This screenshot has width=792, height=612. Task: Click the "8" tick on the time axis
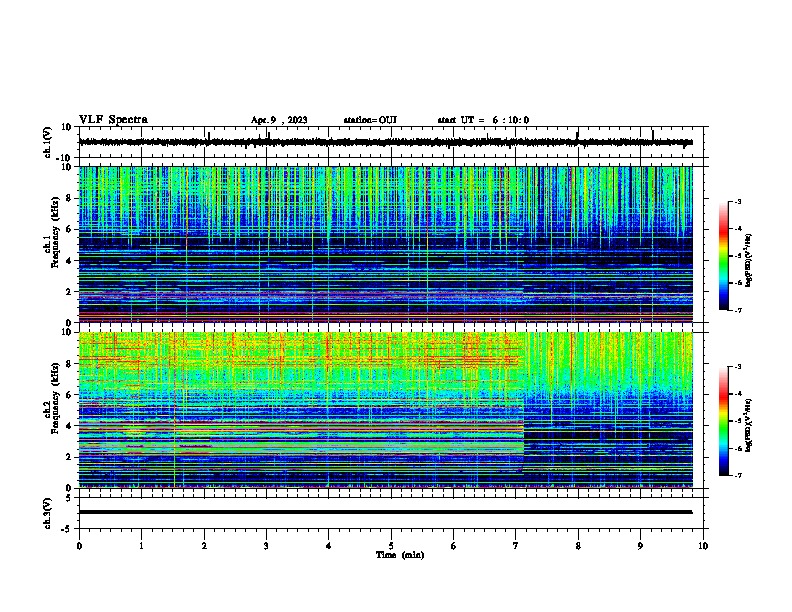[x=578, y=546]
